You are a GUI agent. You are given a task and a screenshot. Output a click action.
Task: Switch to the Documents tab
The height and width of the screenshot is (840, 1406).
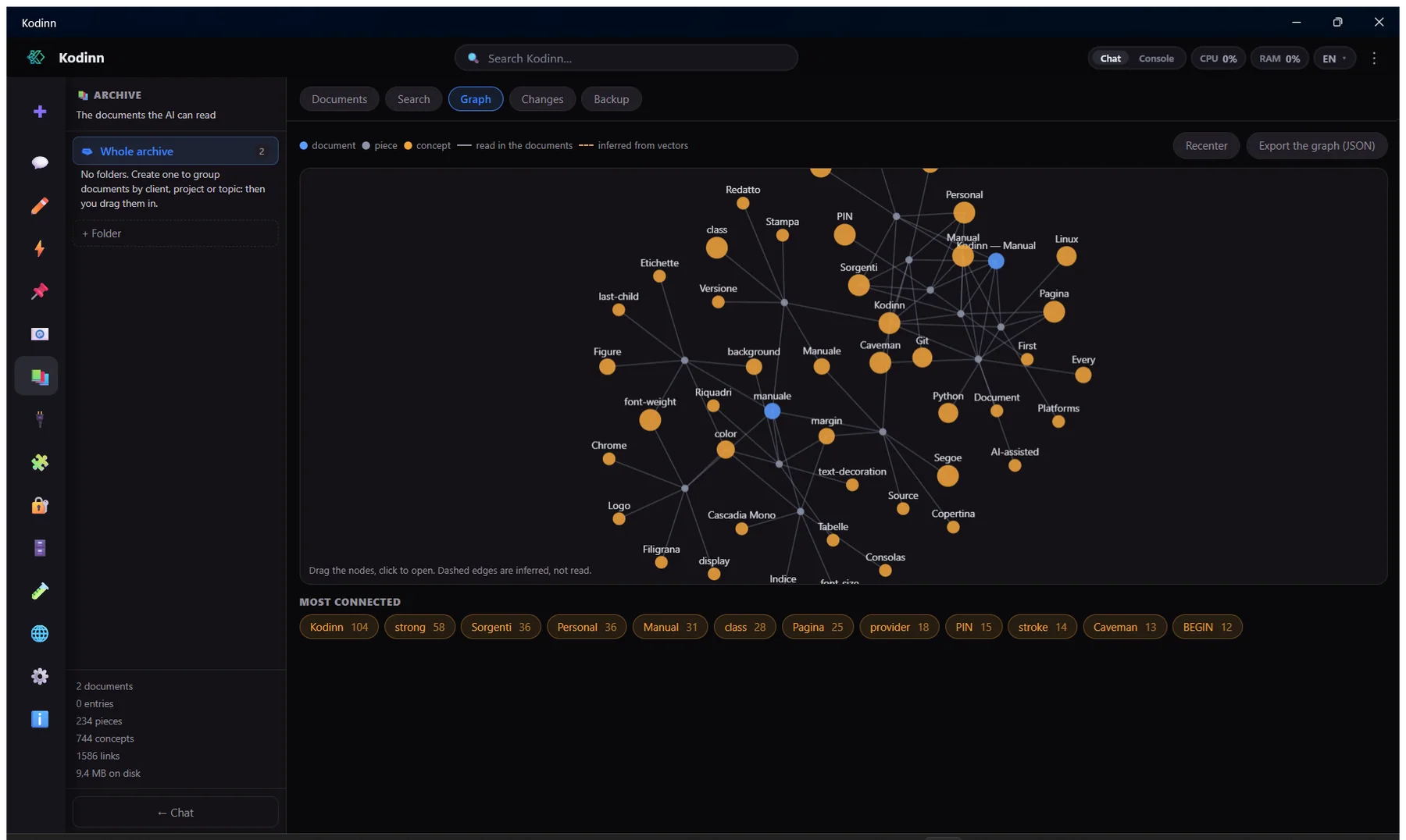tap(339, 99)
